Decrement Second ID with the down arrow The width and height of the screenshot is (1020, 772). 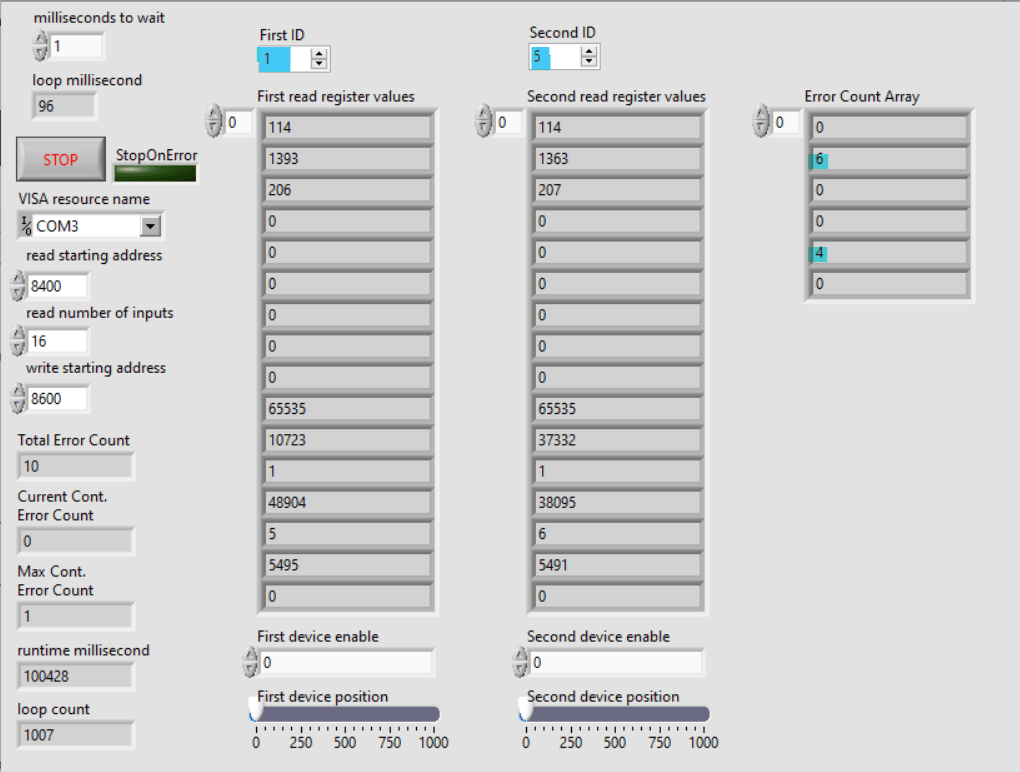tap(589, 61)
